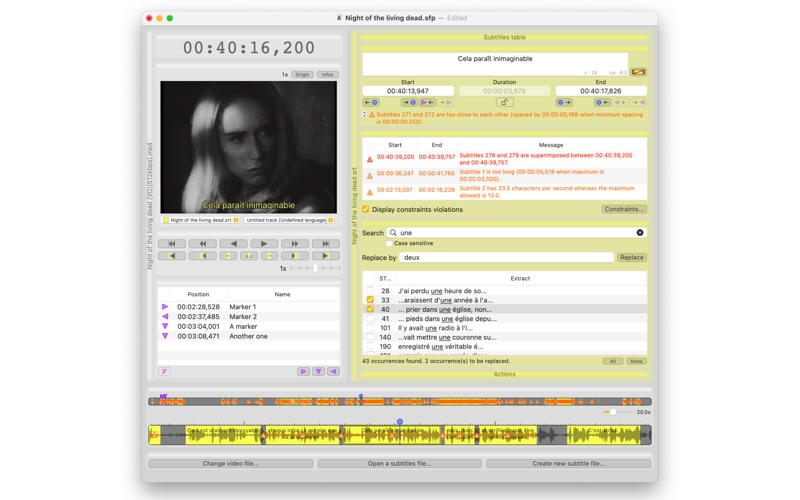Select the 'Marker 1' row in markers table

pyautogui.click(x=249, y=307)
